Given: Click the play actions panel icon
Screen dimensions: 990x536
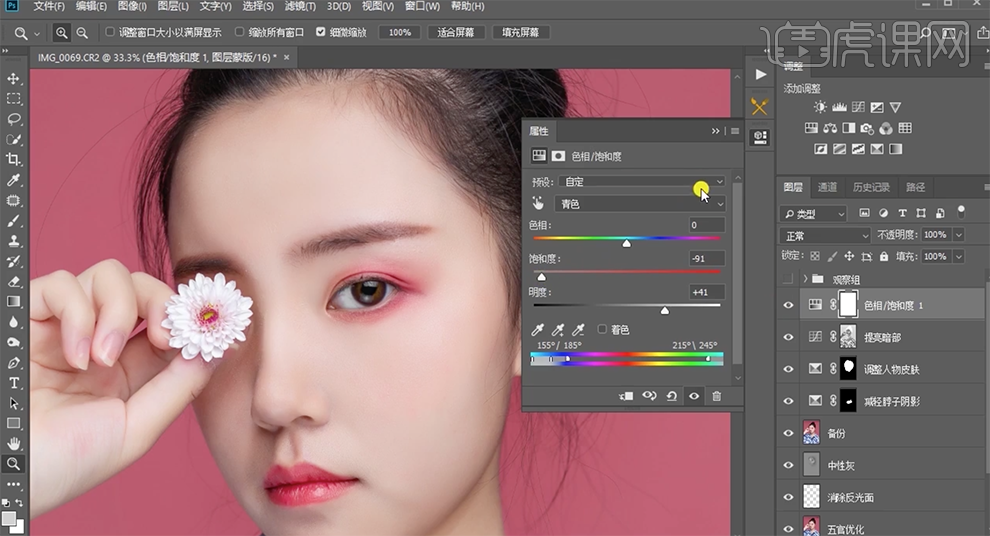Looking at the screenshot, I should click(760, 74).
